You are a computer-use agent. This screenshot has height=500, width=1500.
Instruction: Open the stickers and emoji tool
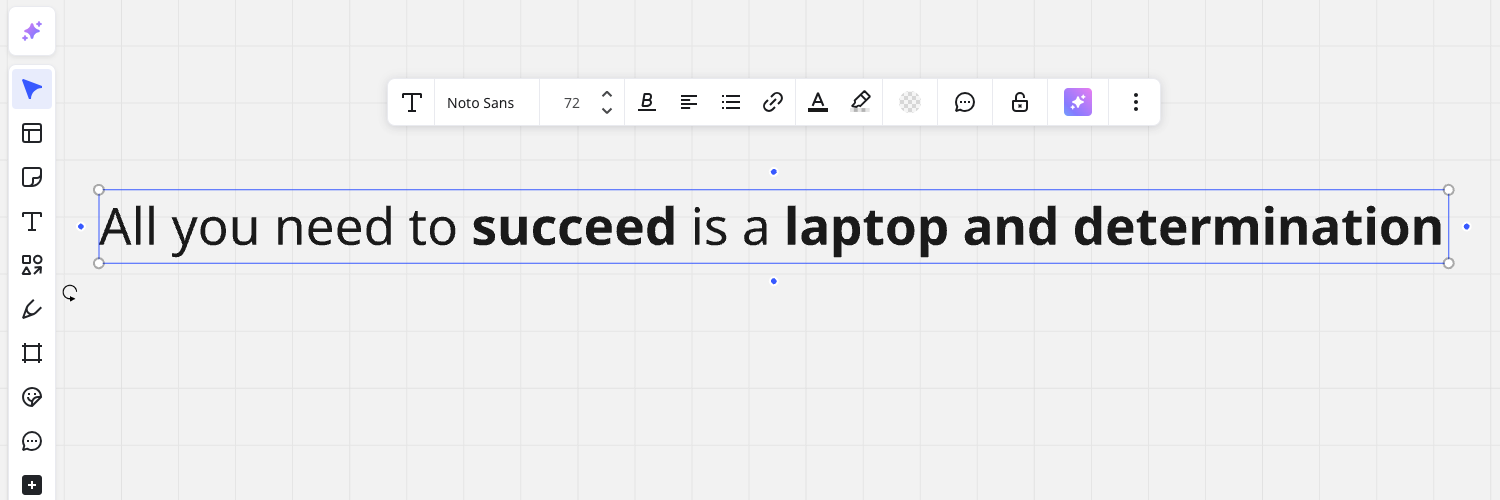32,397
